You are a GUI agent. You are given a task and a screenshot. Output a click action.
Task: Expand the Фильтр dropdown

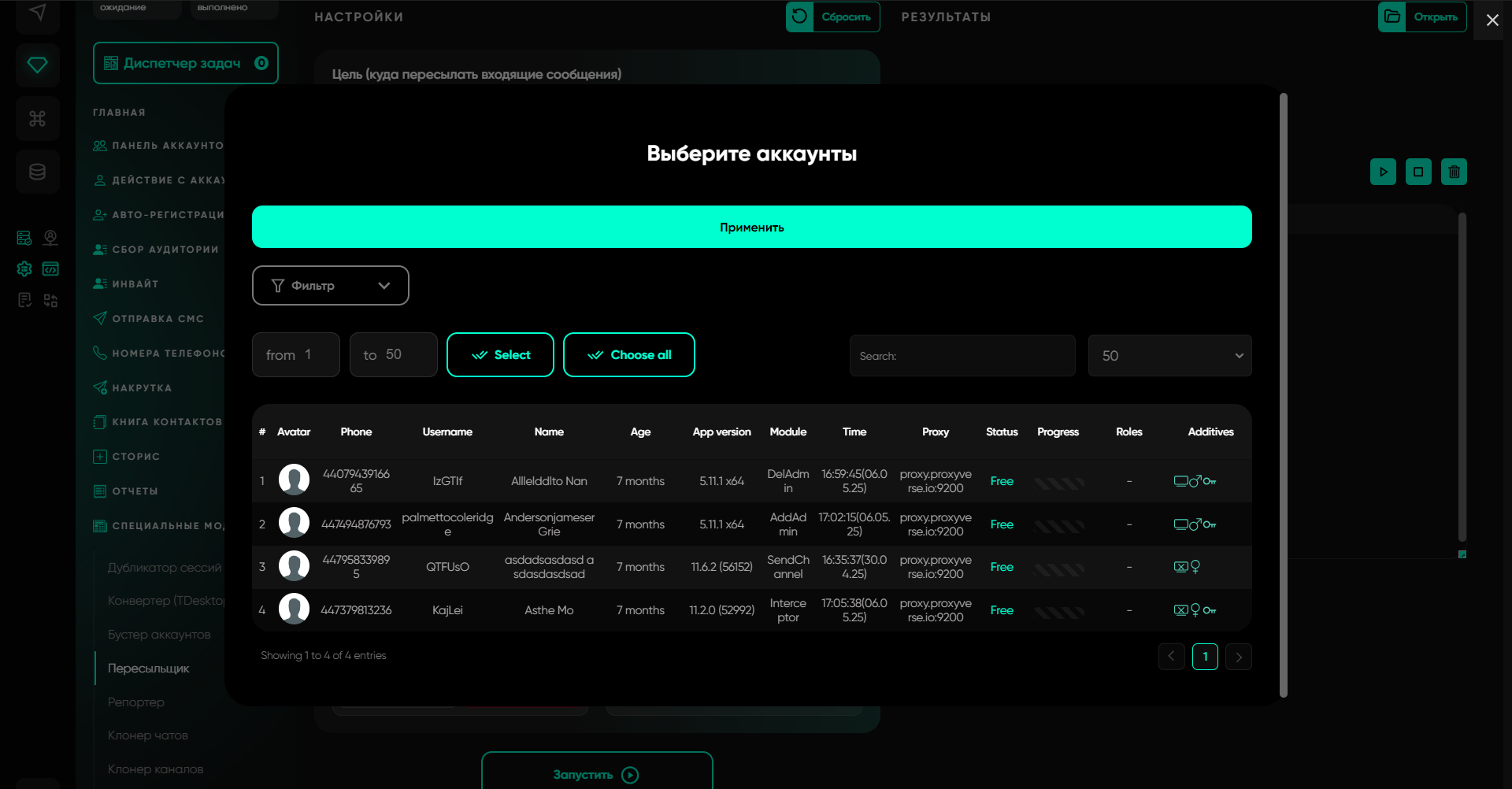point(330,285)
